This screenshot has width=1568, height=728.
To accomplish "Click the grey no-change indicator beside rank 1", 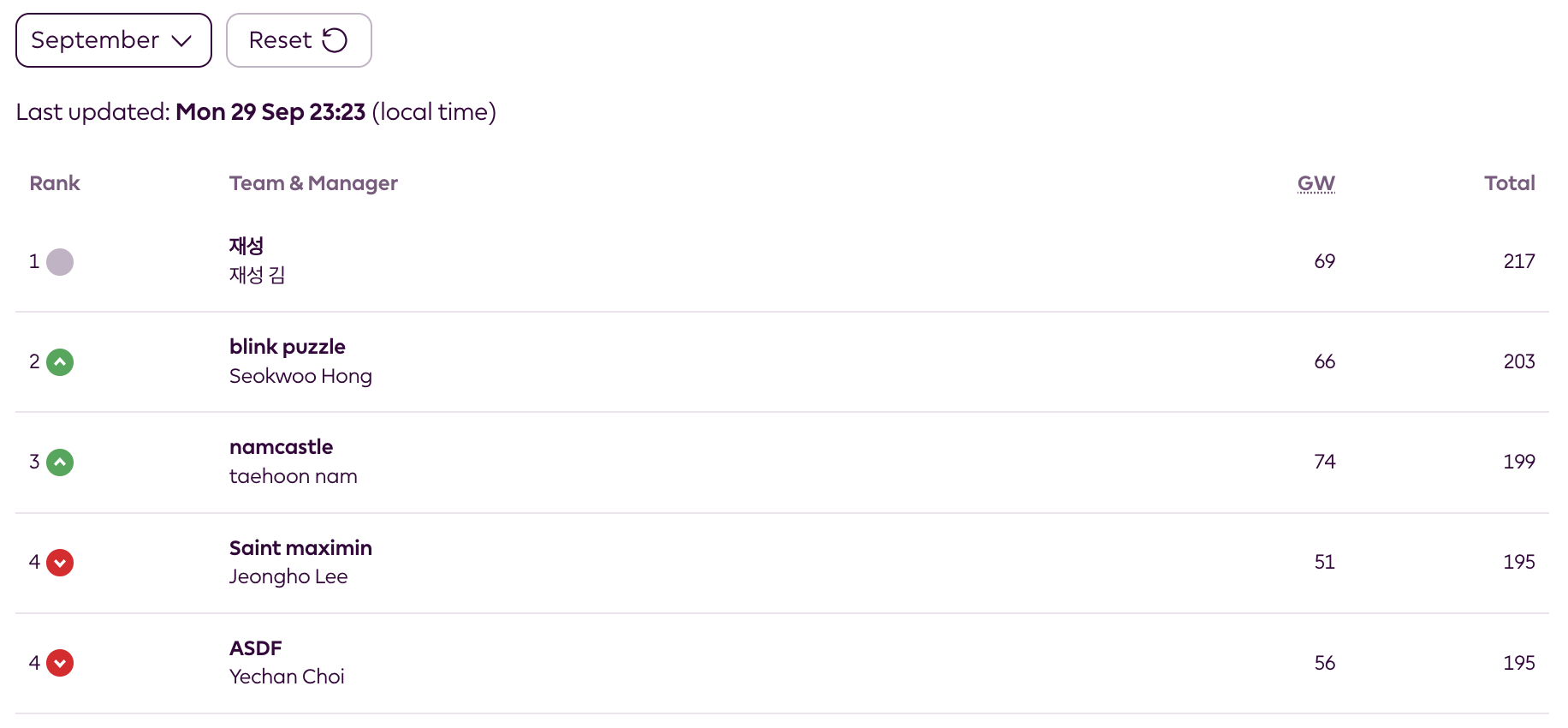I will click(x=60, y=262).
